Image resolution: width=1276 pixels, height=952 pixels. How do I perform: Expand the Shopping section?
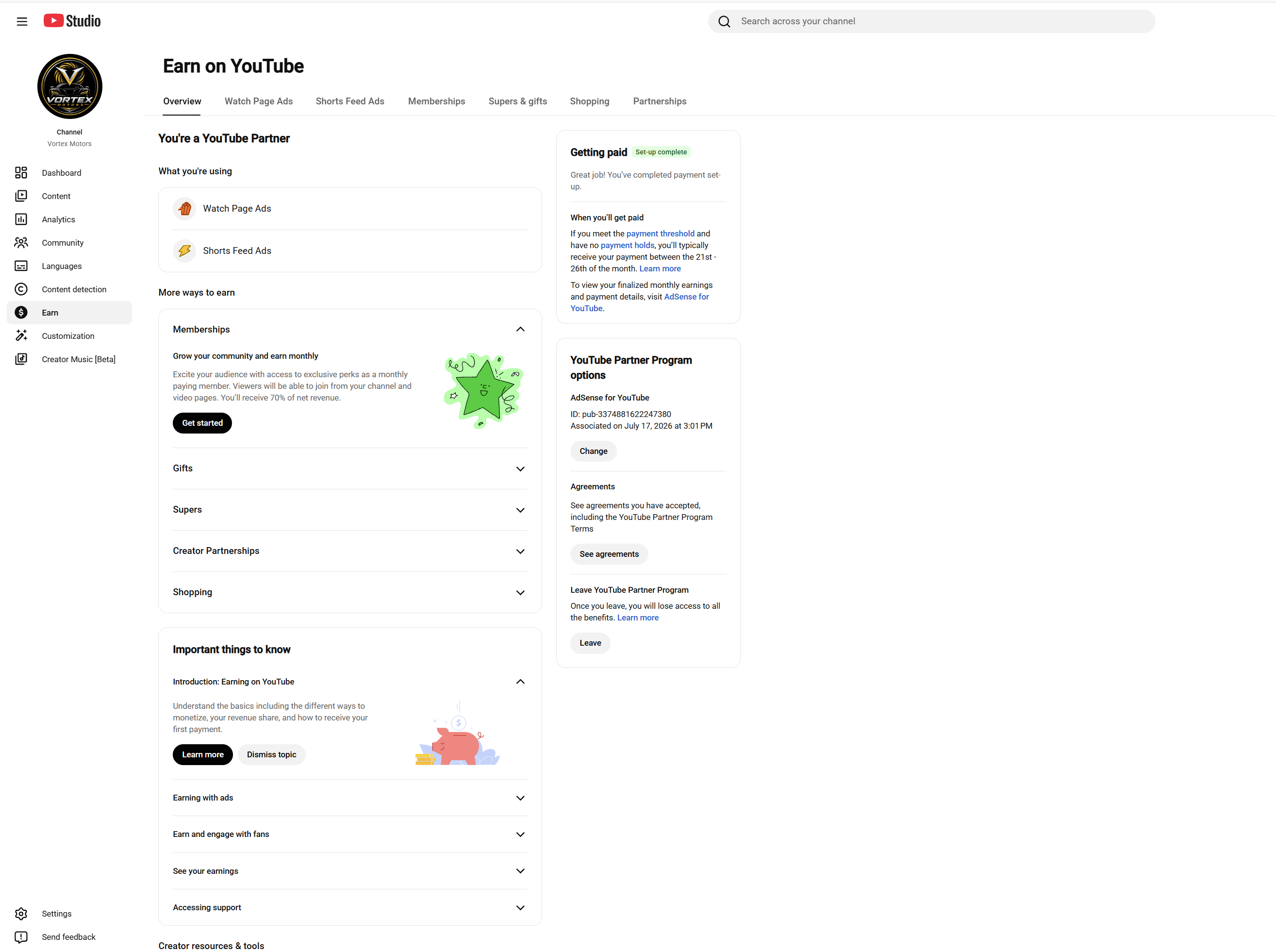coord(520,592)
